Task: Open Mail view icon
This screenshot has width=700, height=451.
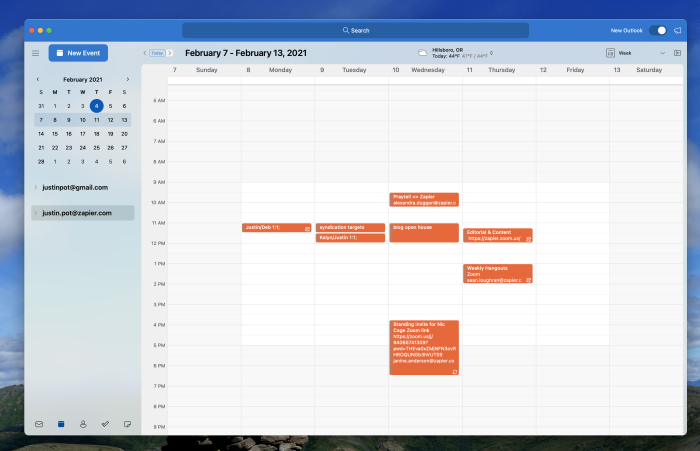Action: point(39,424)
